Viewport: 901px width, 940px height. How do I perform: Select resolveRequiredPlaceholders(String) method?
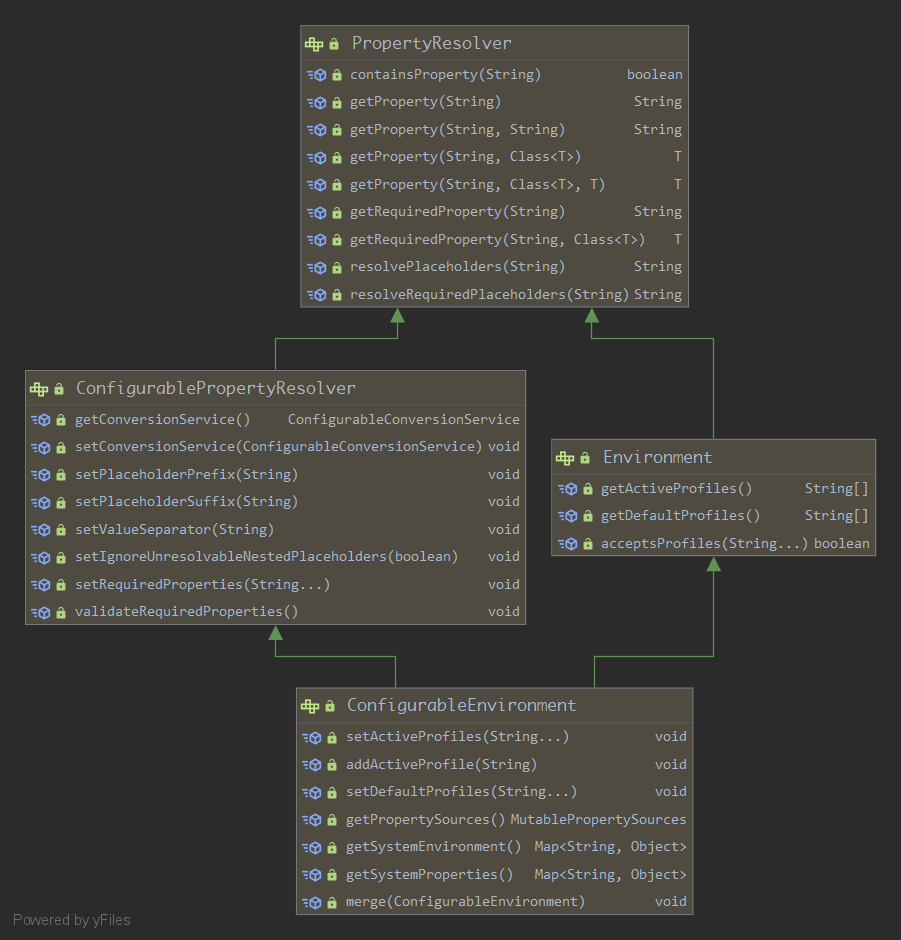[x=489, y=294]
